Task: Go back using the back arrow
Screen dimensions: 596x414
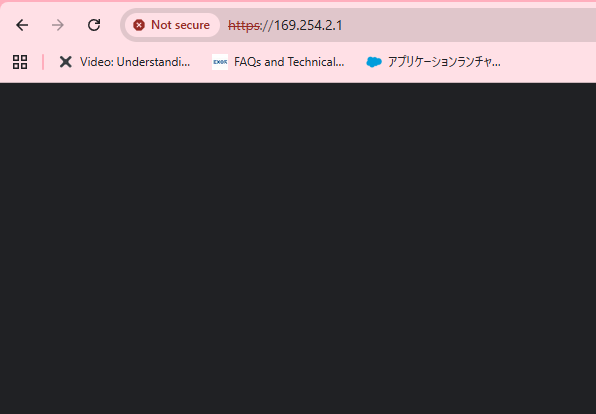Action: point(22,25)
